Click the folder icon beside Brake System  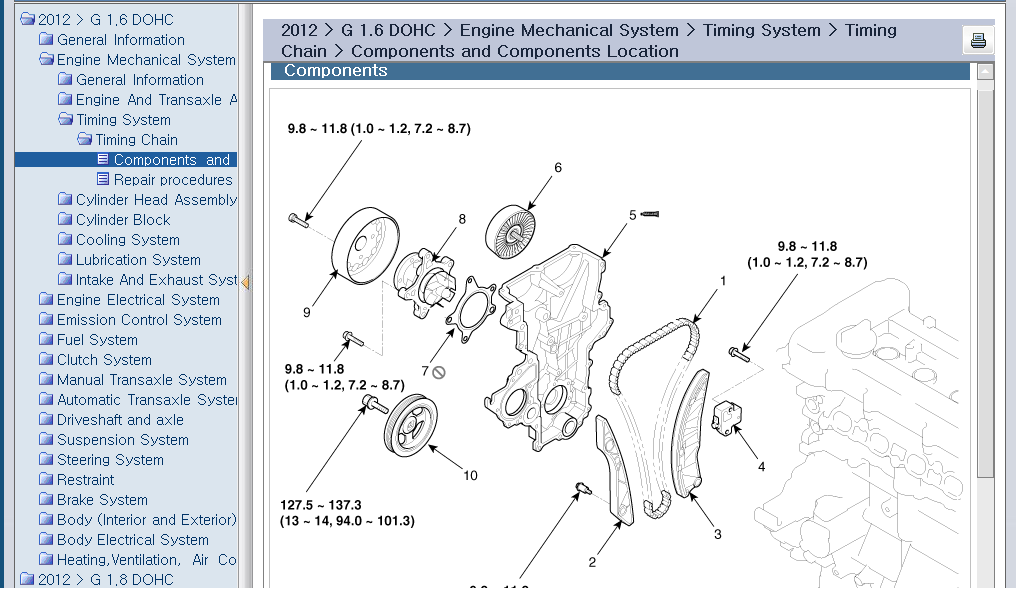(x=46, y=499)
